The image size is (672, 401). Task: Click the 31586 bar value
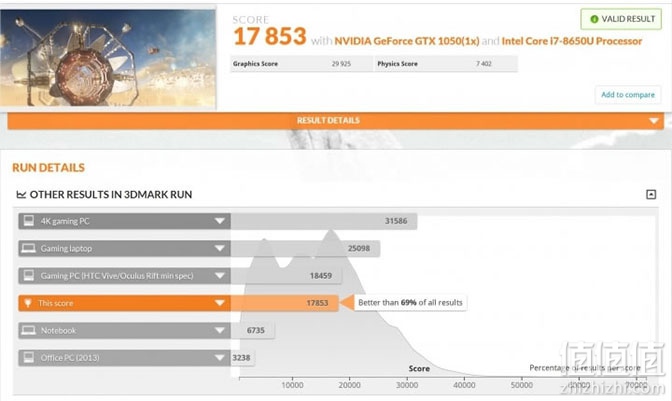pos(396,221)
